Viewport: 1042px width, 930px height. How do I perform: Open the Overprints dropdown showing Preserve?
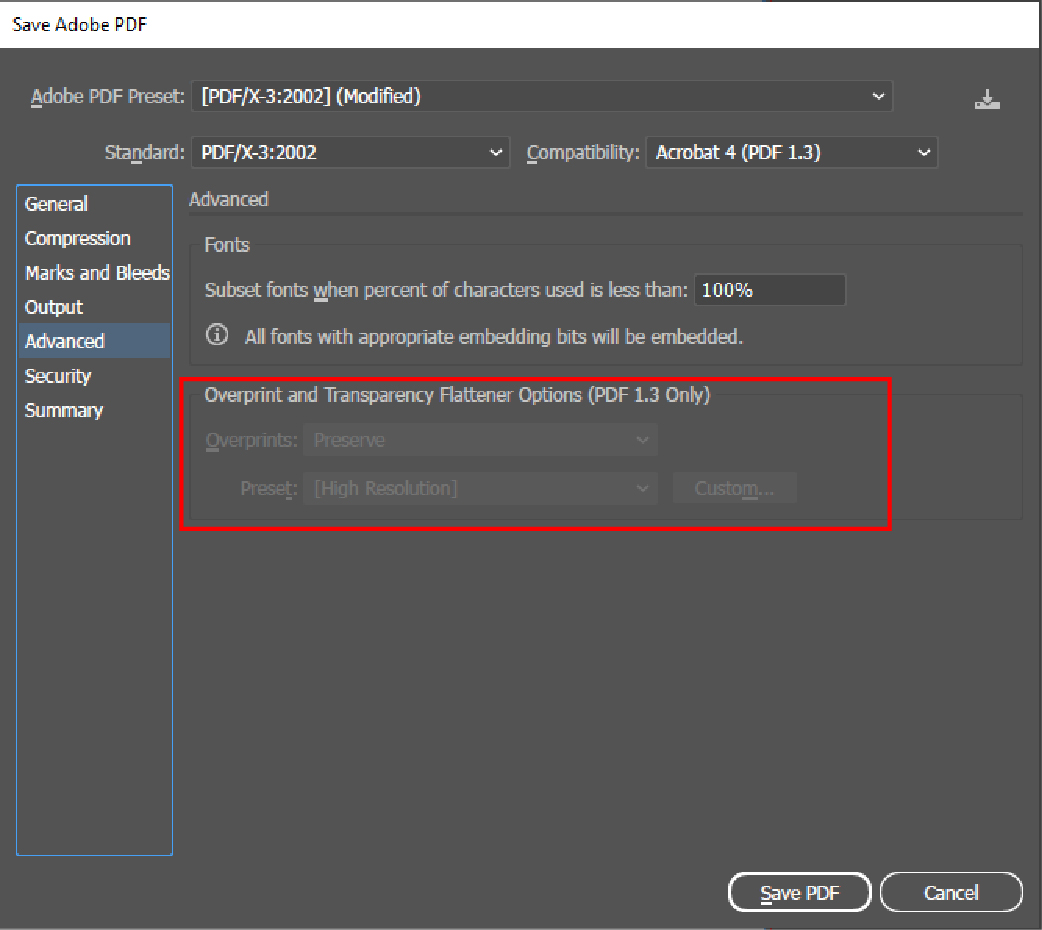tap(480, 440)
